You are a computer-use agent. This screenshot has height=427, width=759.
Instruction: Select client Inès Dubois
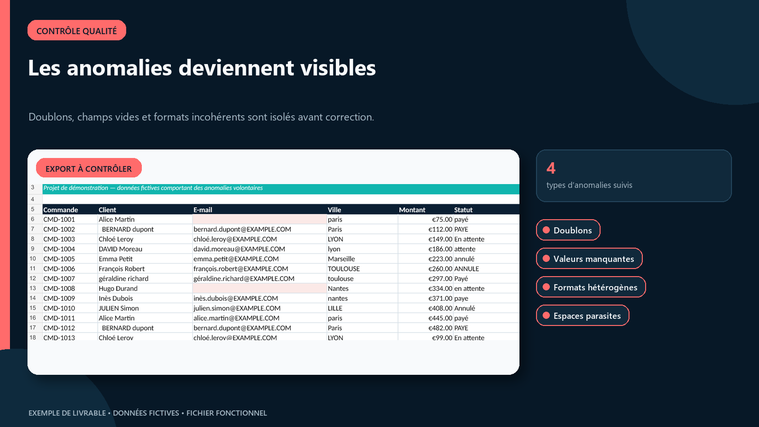click(x=145, y=298)
